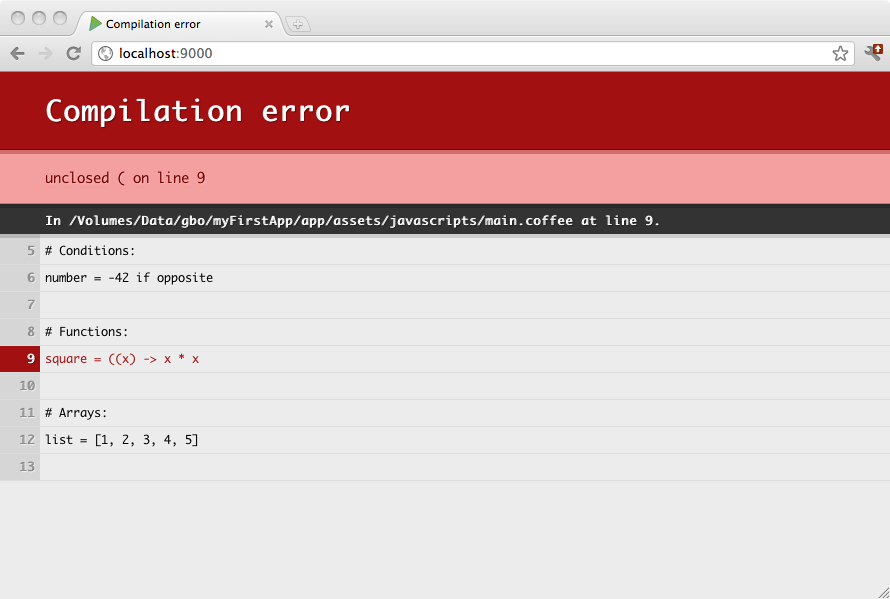The image size is (890, 599).
Task: Click the erroneous square function code line
Action: (122, 358)
